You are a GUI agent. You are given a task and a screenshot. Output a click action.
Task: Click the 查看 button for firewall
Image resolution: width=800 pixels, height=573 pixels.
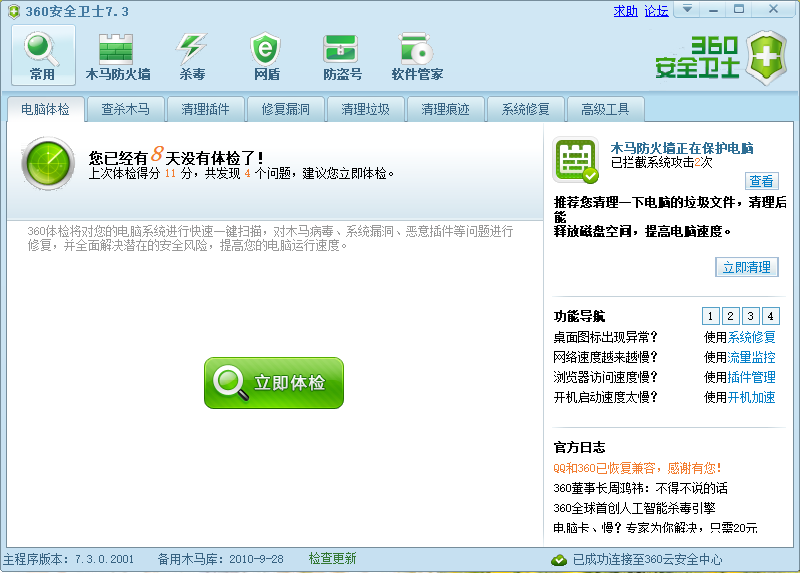point(761,181)
